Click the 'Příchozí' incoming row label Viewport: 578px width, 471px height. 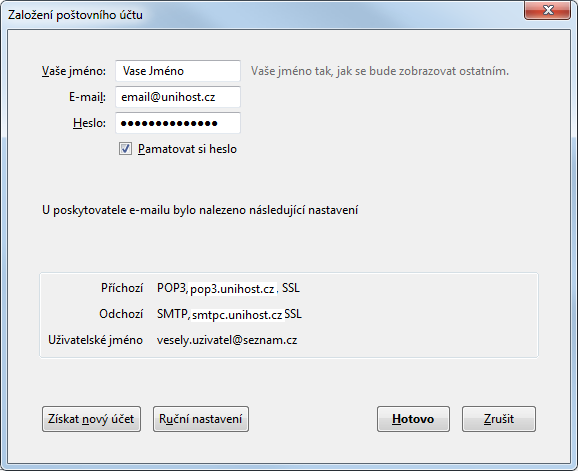point(122,288)
